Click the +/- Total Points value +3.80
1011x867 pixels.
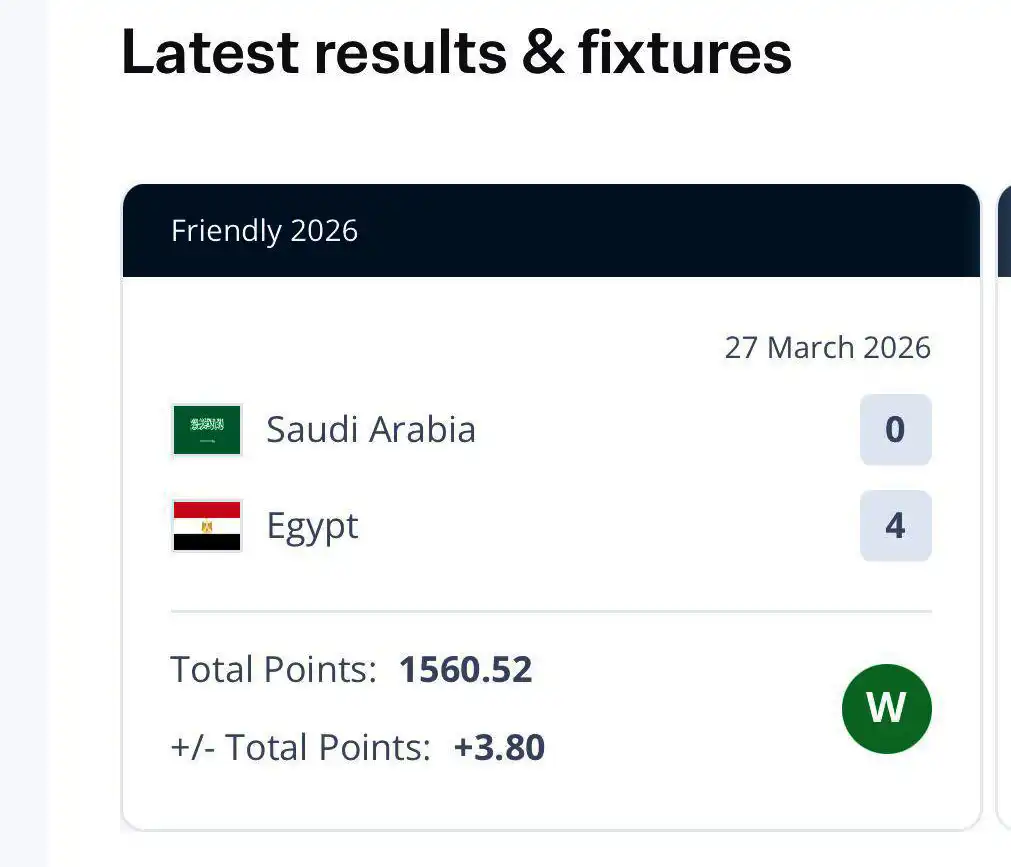point(497,747)
